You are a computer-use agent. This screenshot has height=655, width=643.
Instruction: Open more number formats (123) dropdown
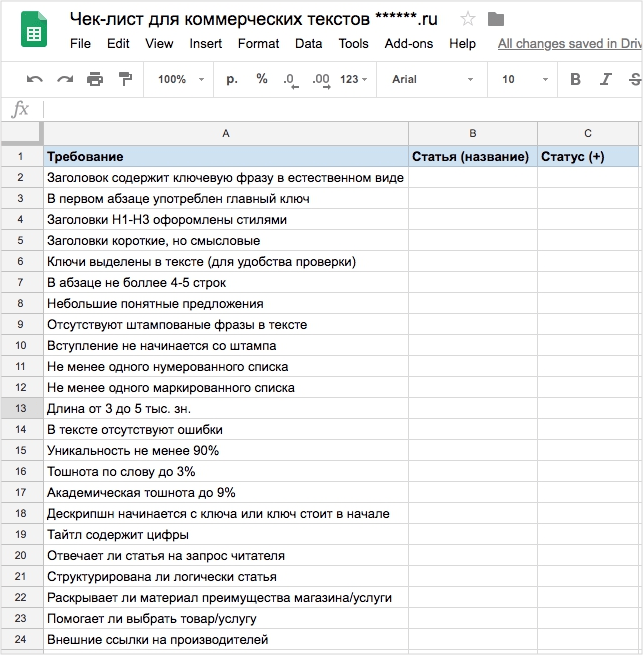(354, 79)
